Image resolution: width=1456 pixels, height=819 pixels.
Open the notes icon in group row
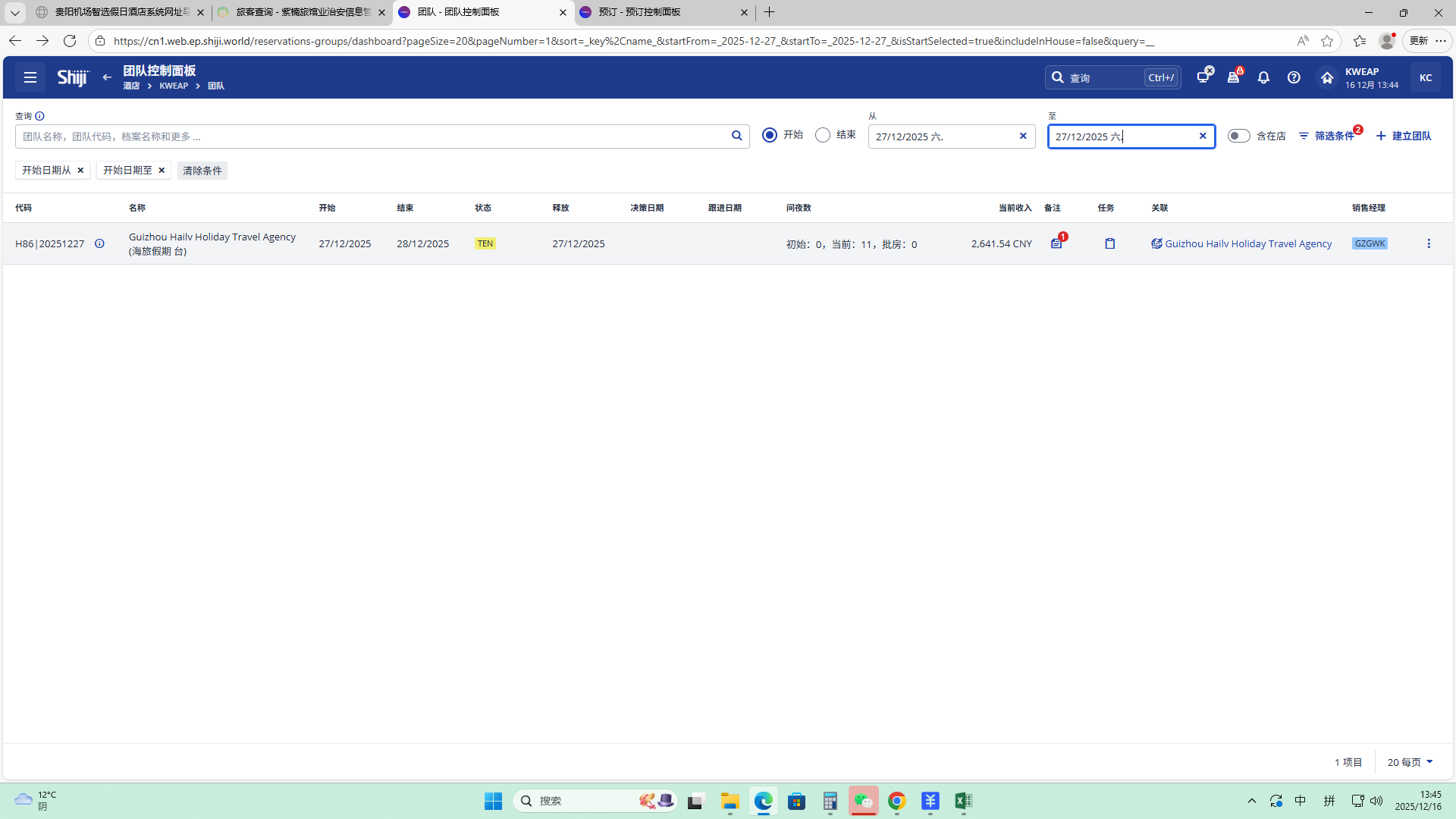click(1056, 243)
